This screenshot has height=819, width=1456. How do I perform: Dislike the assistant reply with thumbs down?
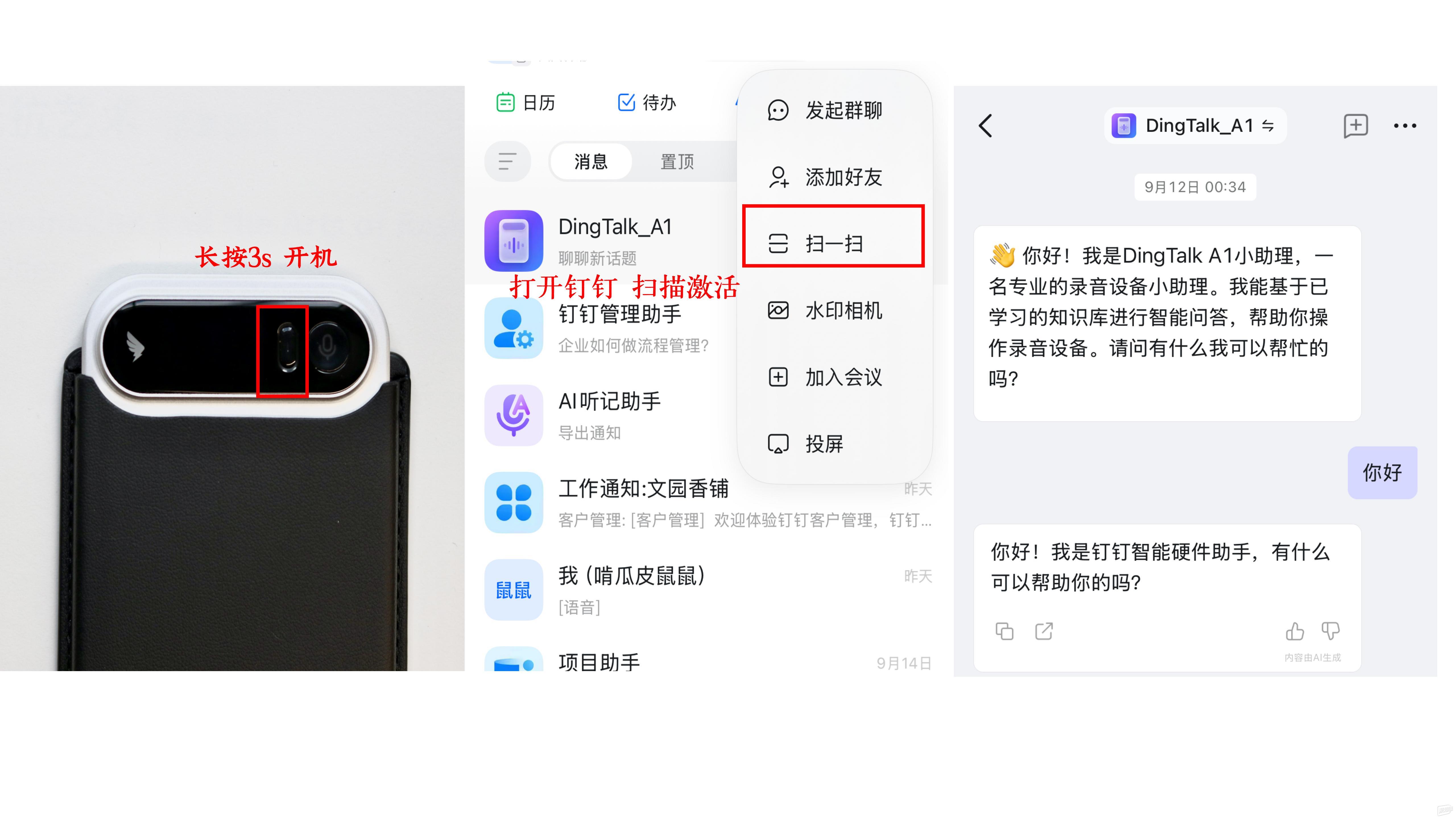point(1331,631)
